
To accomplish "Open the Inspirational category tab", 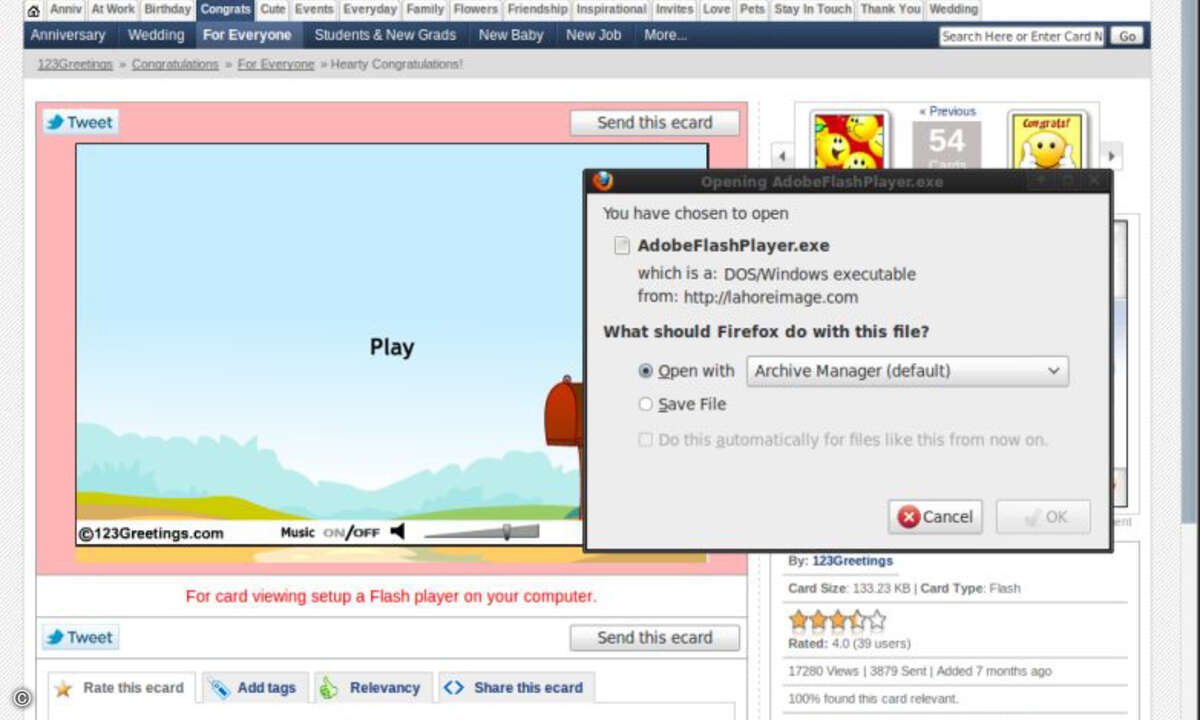I will (612, 10).
